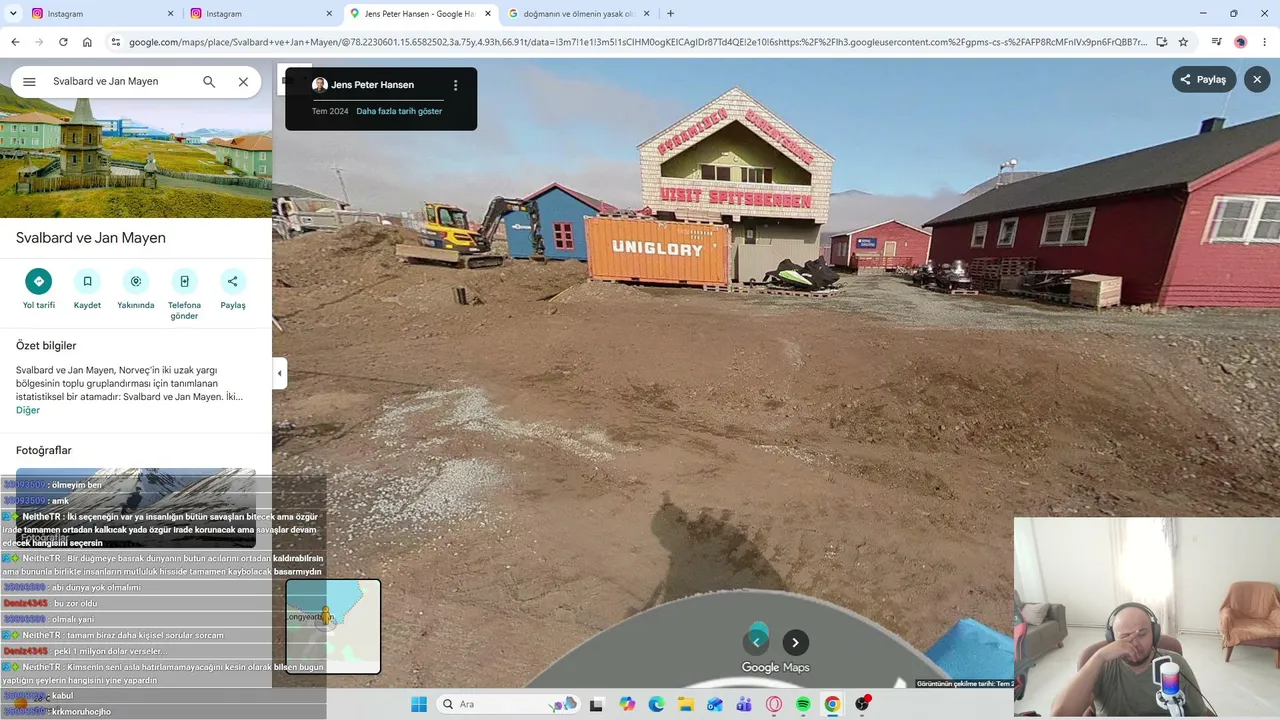Open Yakınında nearby search
Viewport: 1280px width, 720px height.
136,289
